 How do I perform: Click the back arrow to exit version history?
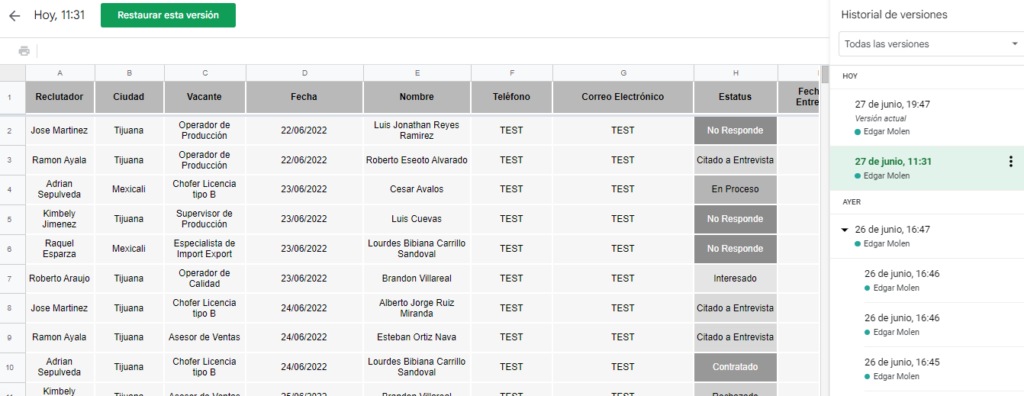point(14,16)
